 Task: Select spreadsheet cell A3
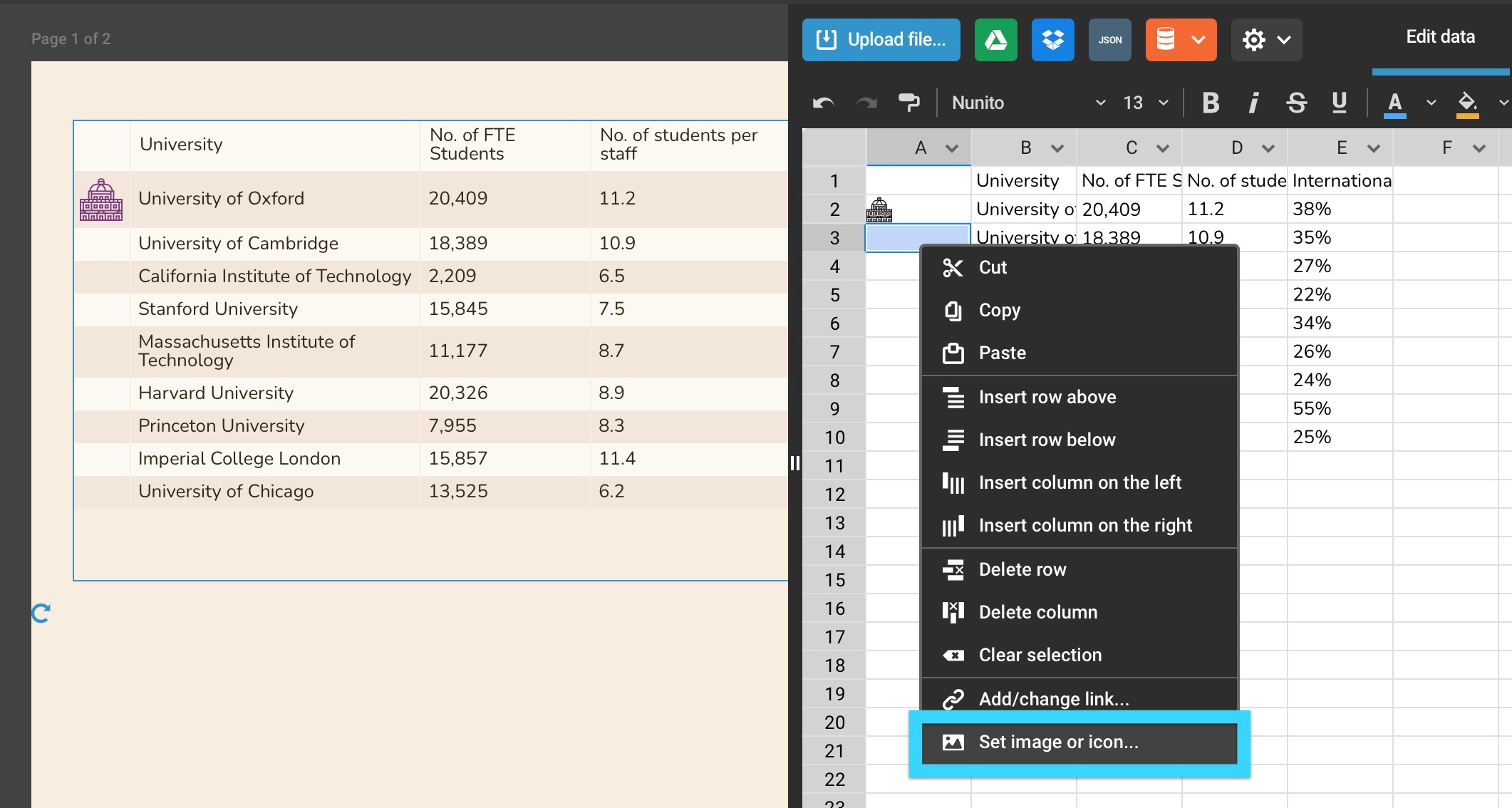click(x=918, y=237)
